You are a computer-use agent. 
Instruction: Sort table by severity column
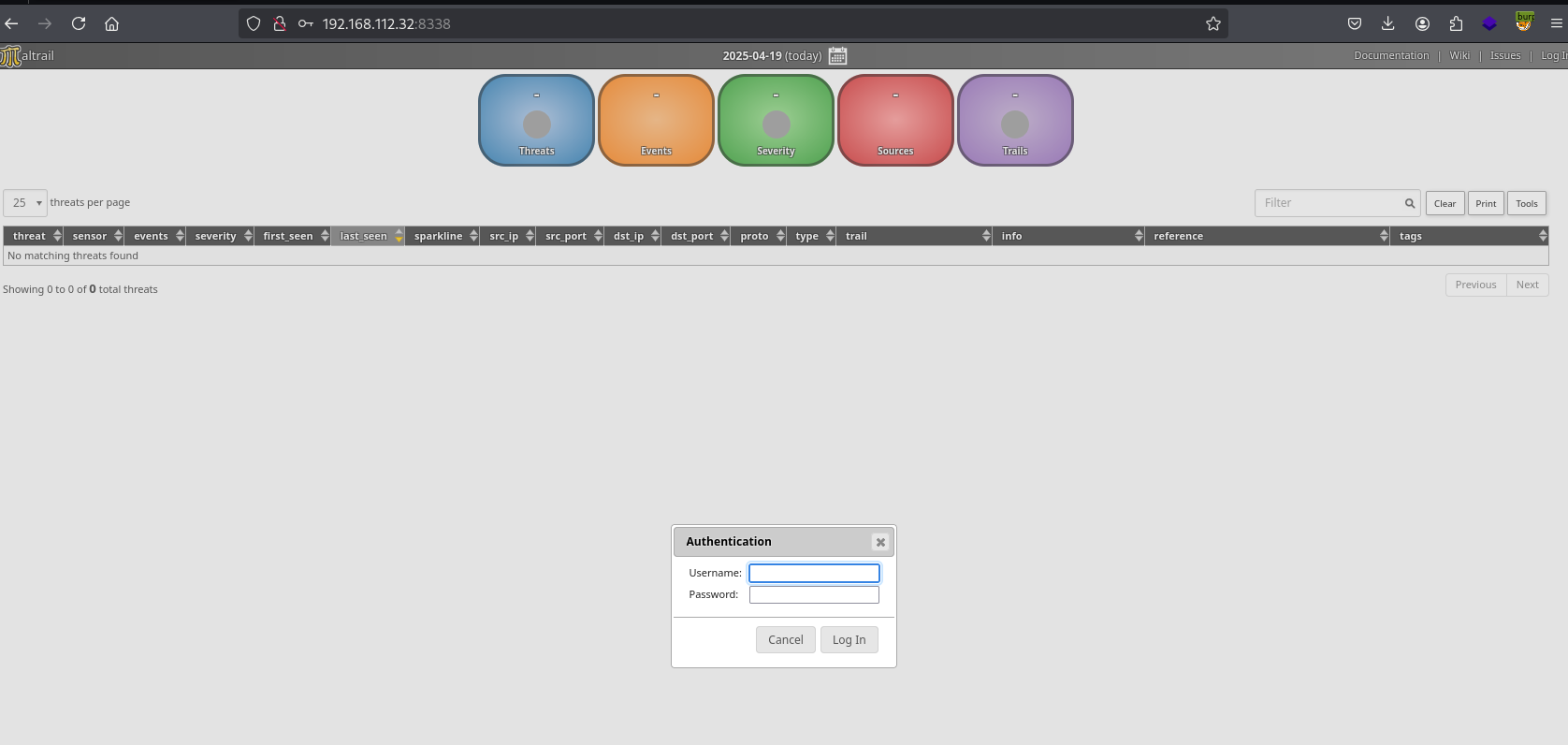click(216, 236)
